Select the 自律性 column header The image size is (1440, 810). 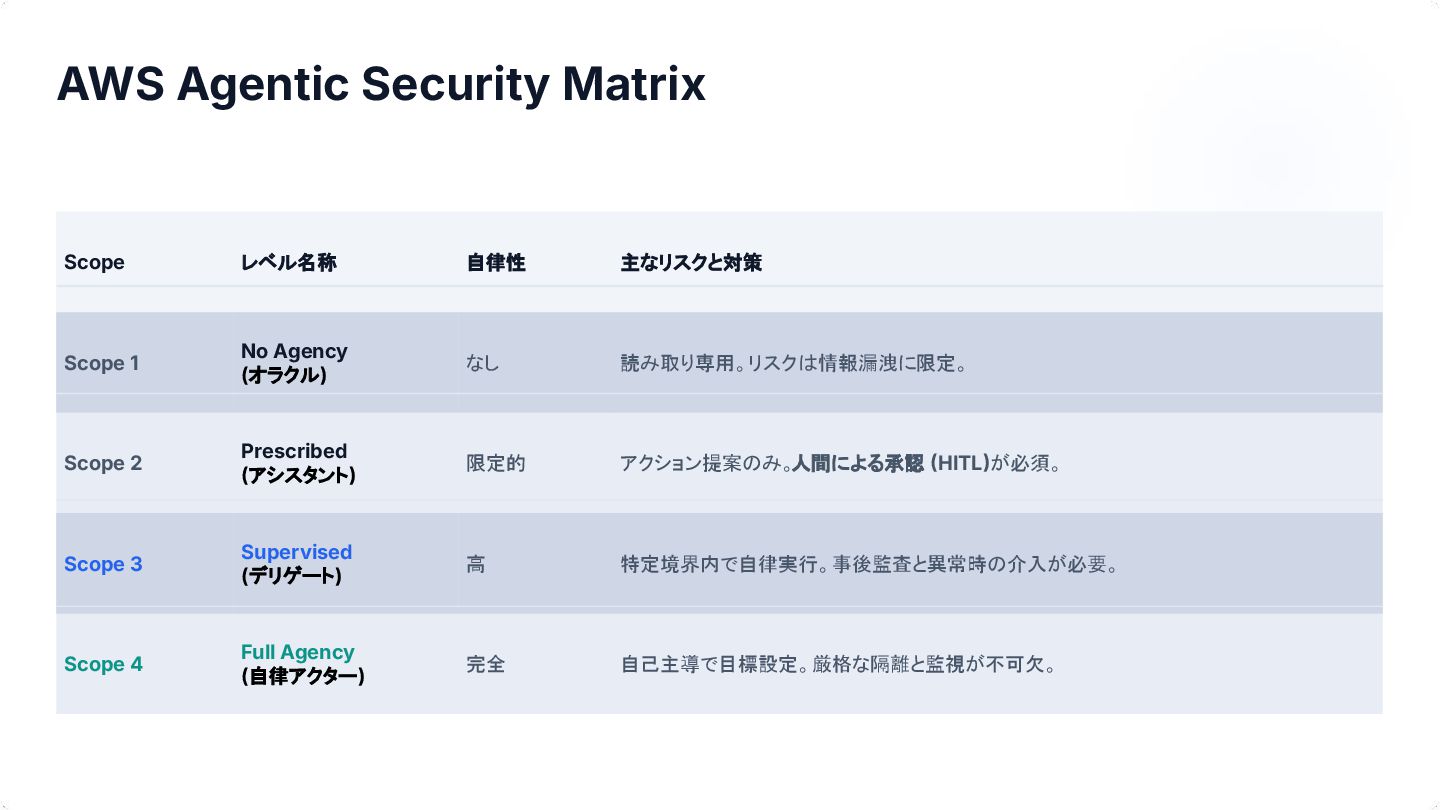(x=495, y=262)
